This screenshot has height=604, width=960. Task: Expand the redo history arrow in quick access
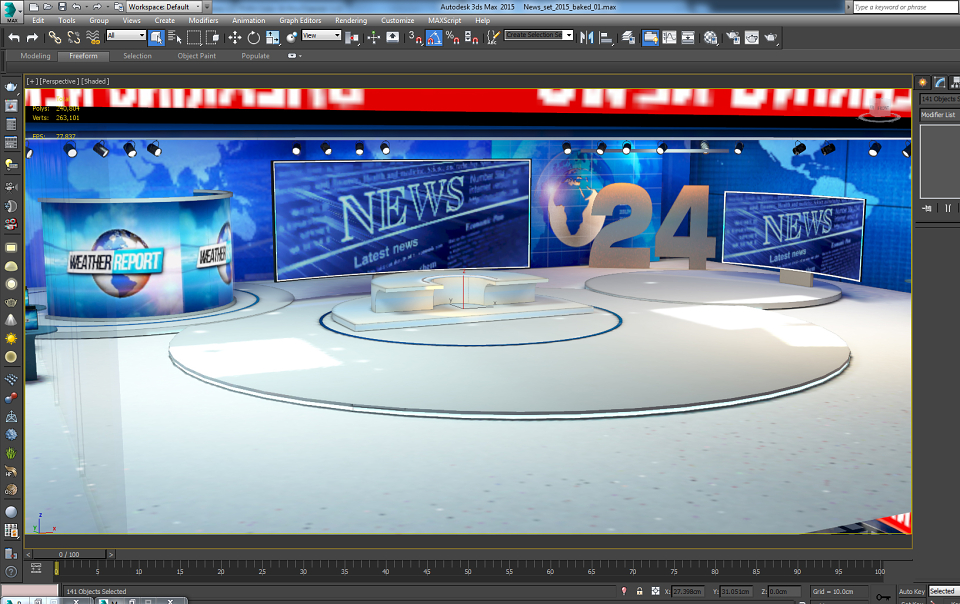pos(108,7)
